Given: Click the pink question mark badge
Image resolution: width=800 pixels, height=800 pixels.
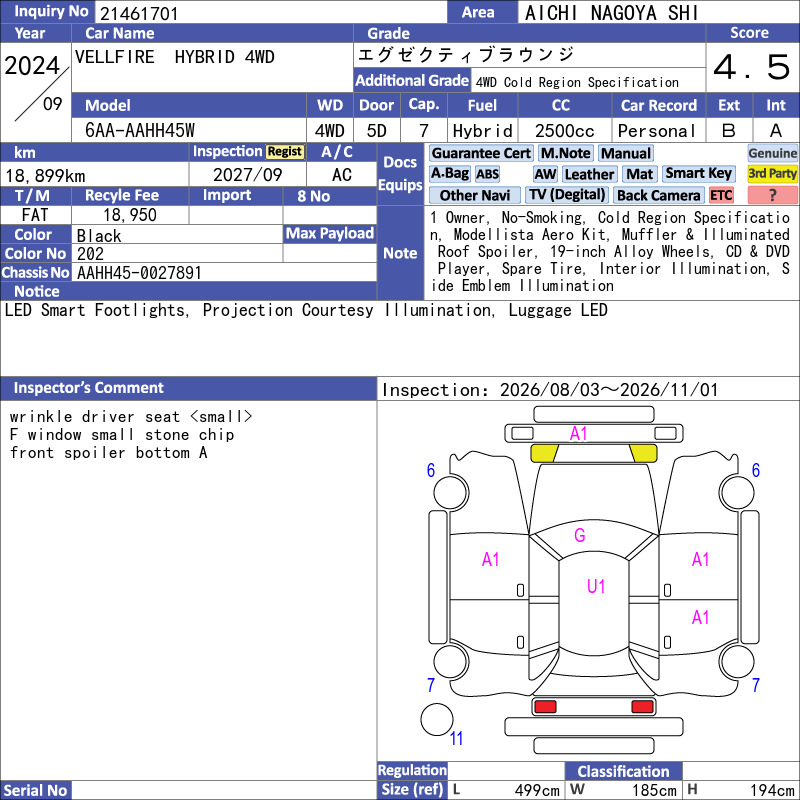Looking at the screenshot, I should coord(772,195).
